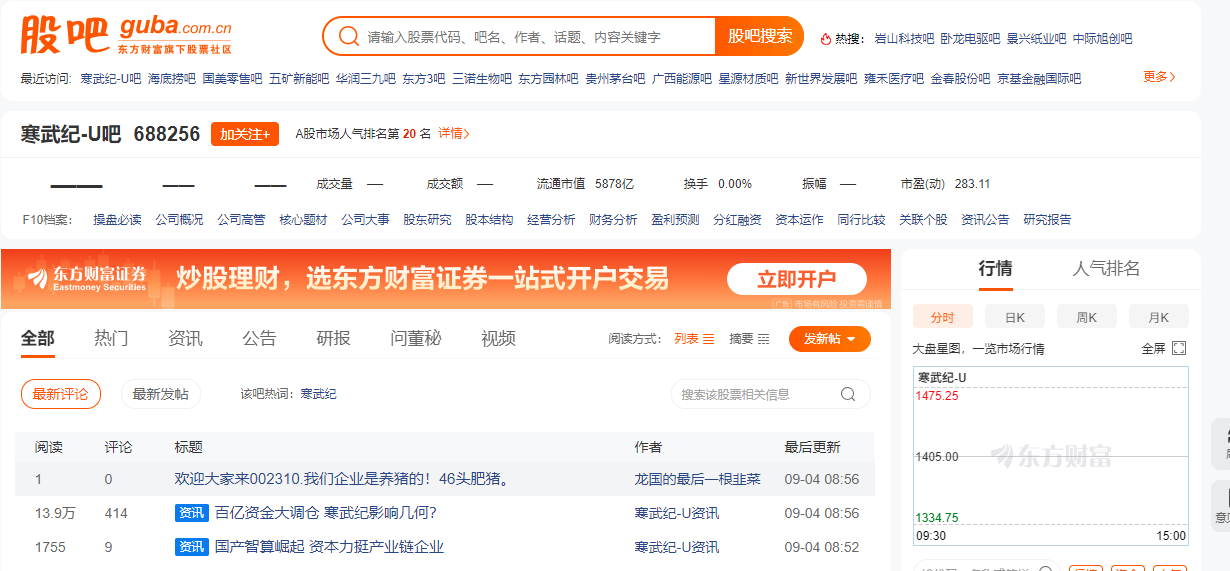The height and width of the screenshot is (571, 1230).
Task: Click the fullscreen icon beside 全屏
Action: (1179, 348)
